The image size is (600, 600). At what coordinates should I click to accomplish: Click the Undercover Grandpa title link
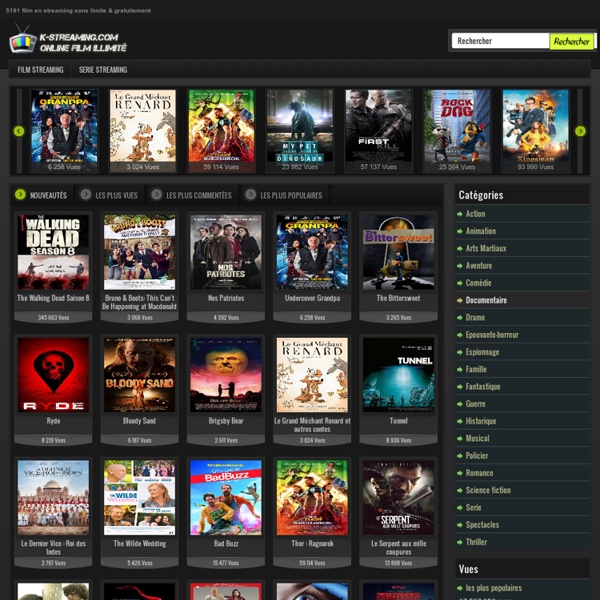point(312,298)
